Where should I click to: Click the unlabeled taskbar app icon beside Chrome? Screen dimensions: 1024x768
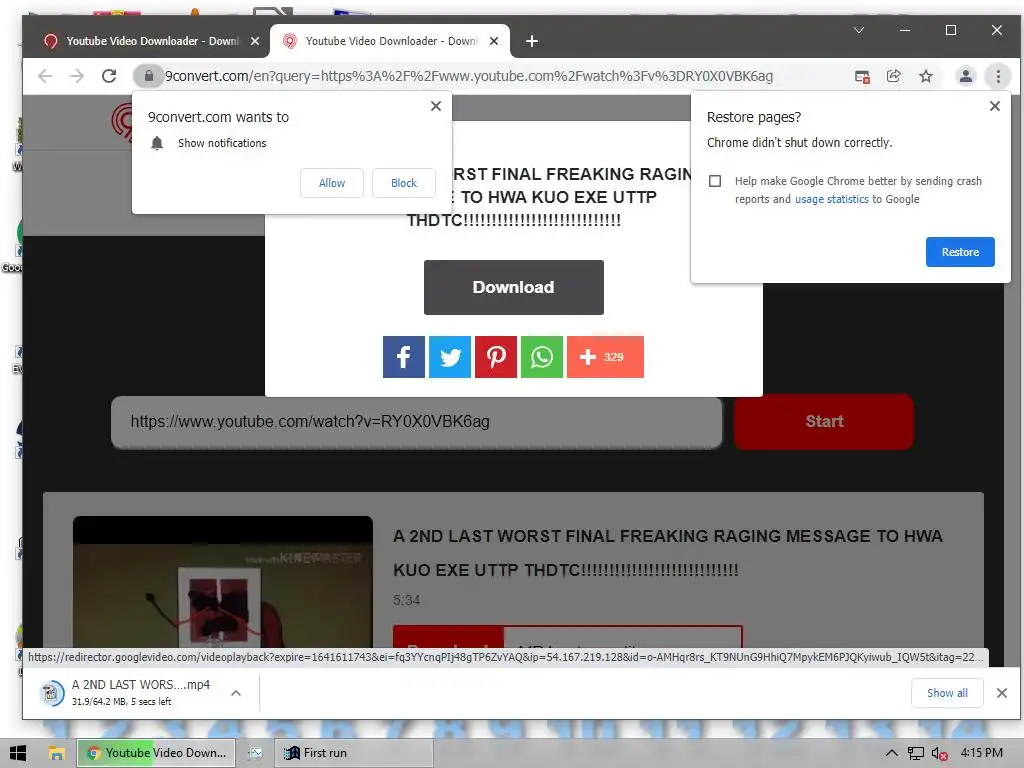point(255,753)
